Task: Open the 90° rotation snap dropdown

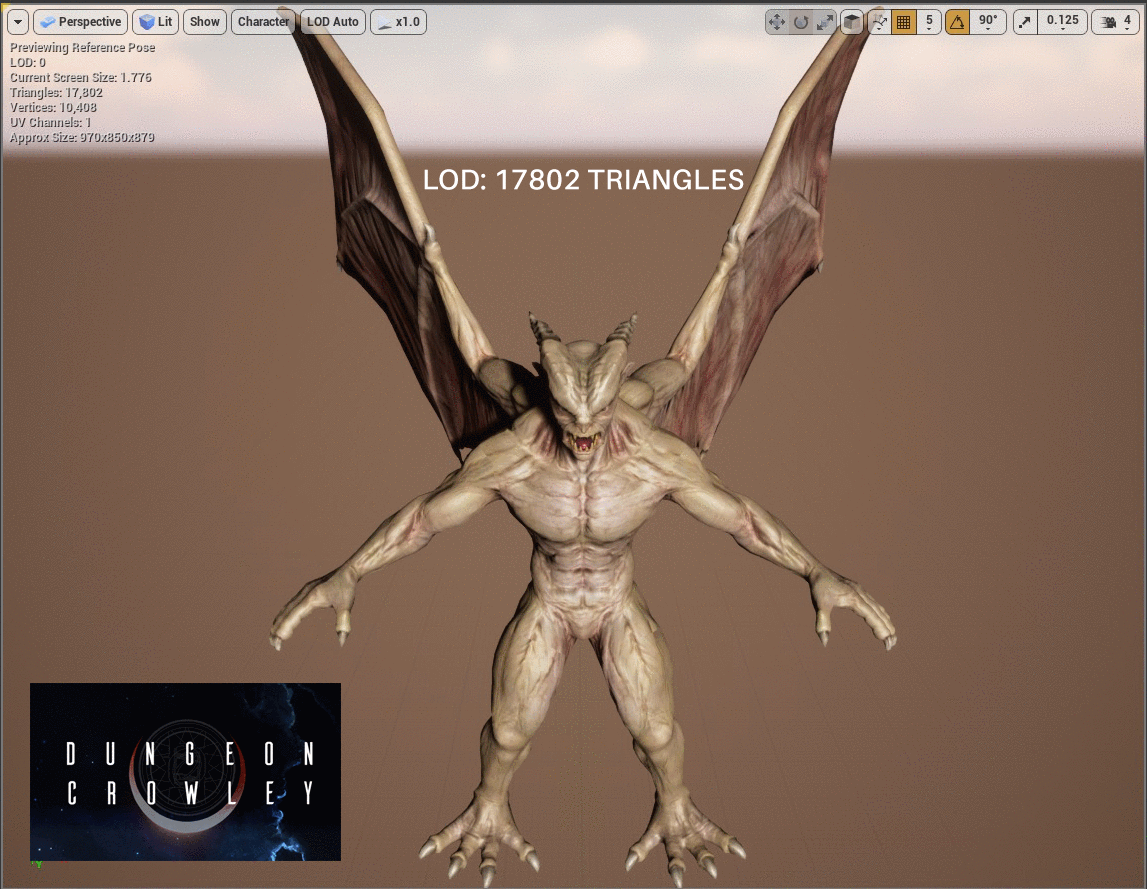Action: click(x=987, y=22)
